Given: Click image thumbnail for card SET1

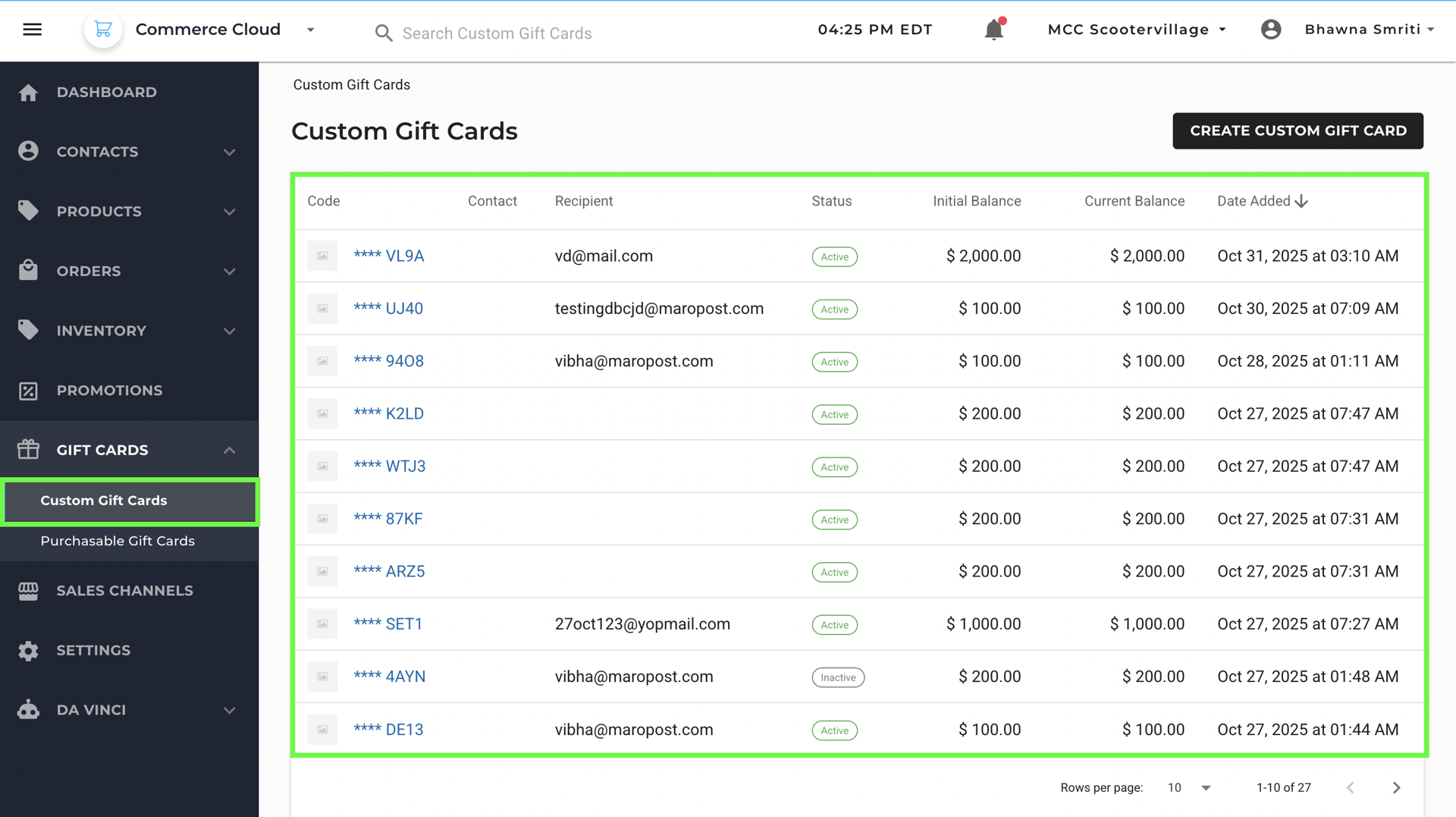Looking at the screenshot, I should pyautogui.click(x=322, y=624).
